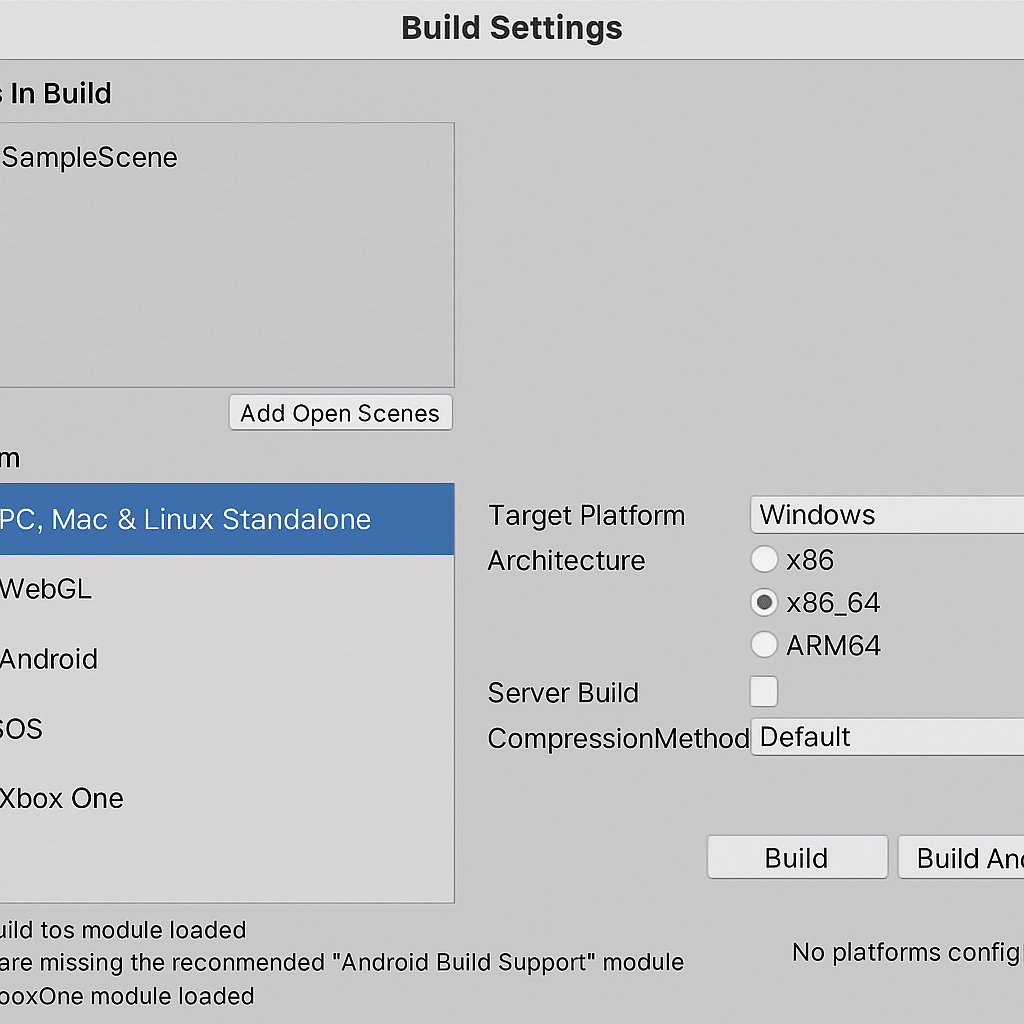Screen dimensions: 1024x1024
Task: Click the Build button
Action: coord(797,857)
